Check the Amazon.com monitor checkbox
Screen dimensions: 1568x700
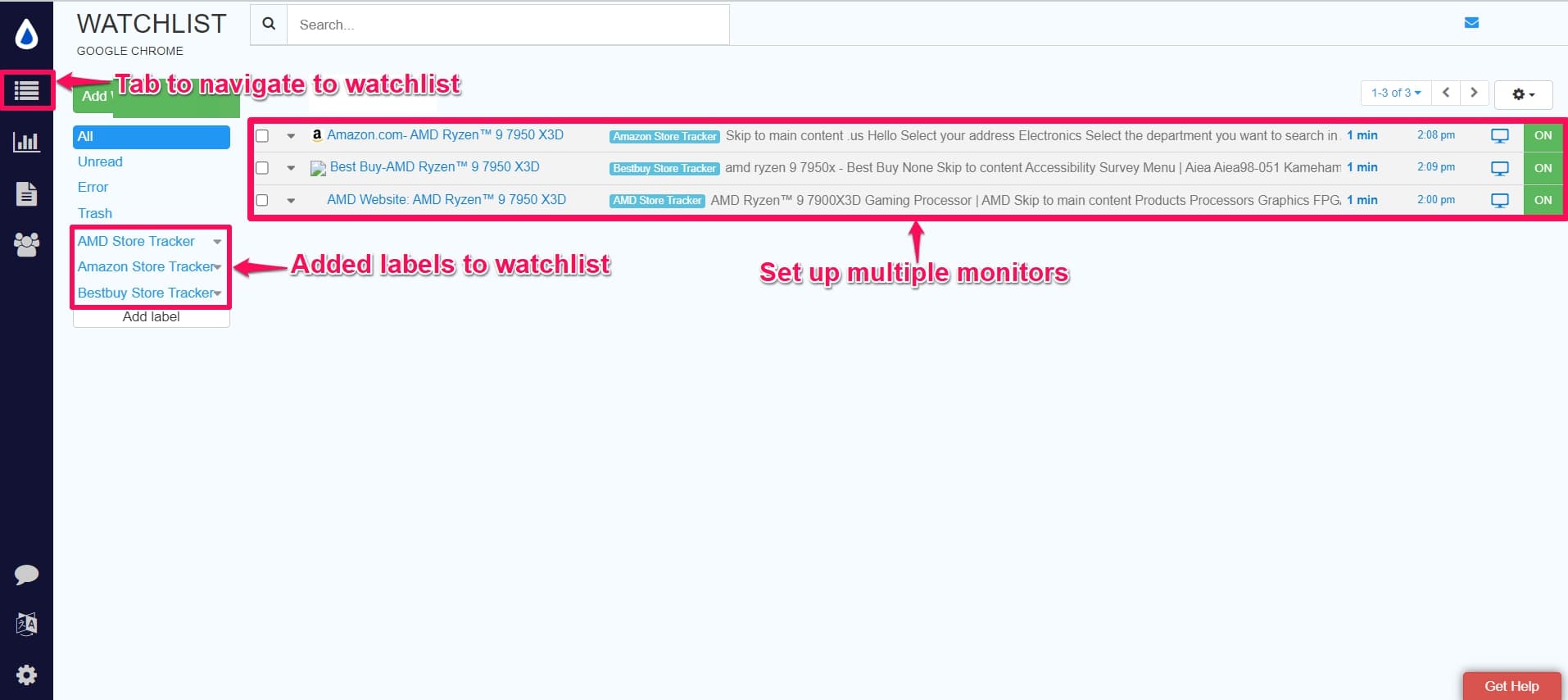262,136
